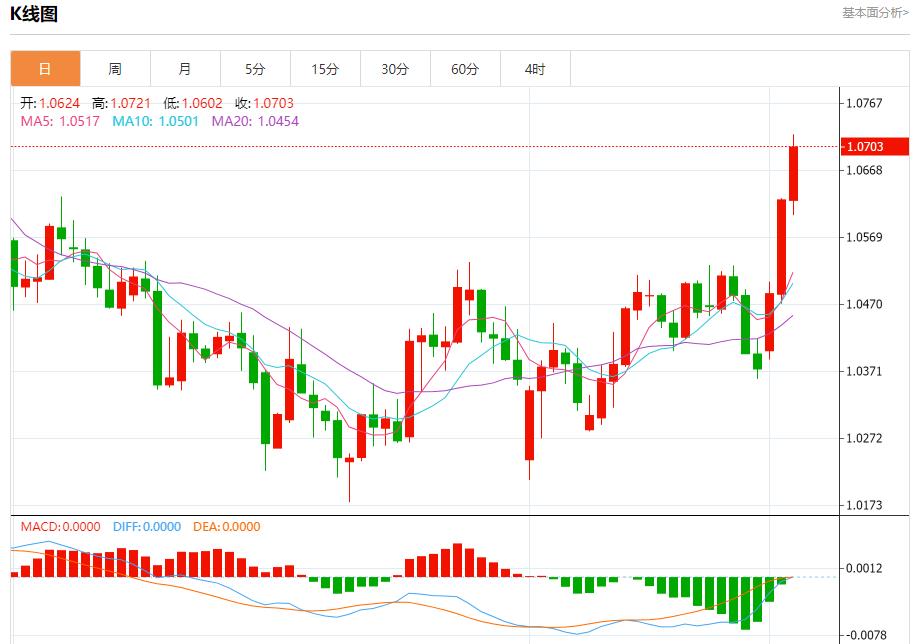Click the K线图 heading

tap(34, 13)
